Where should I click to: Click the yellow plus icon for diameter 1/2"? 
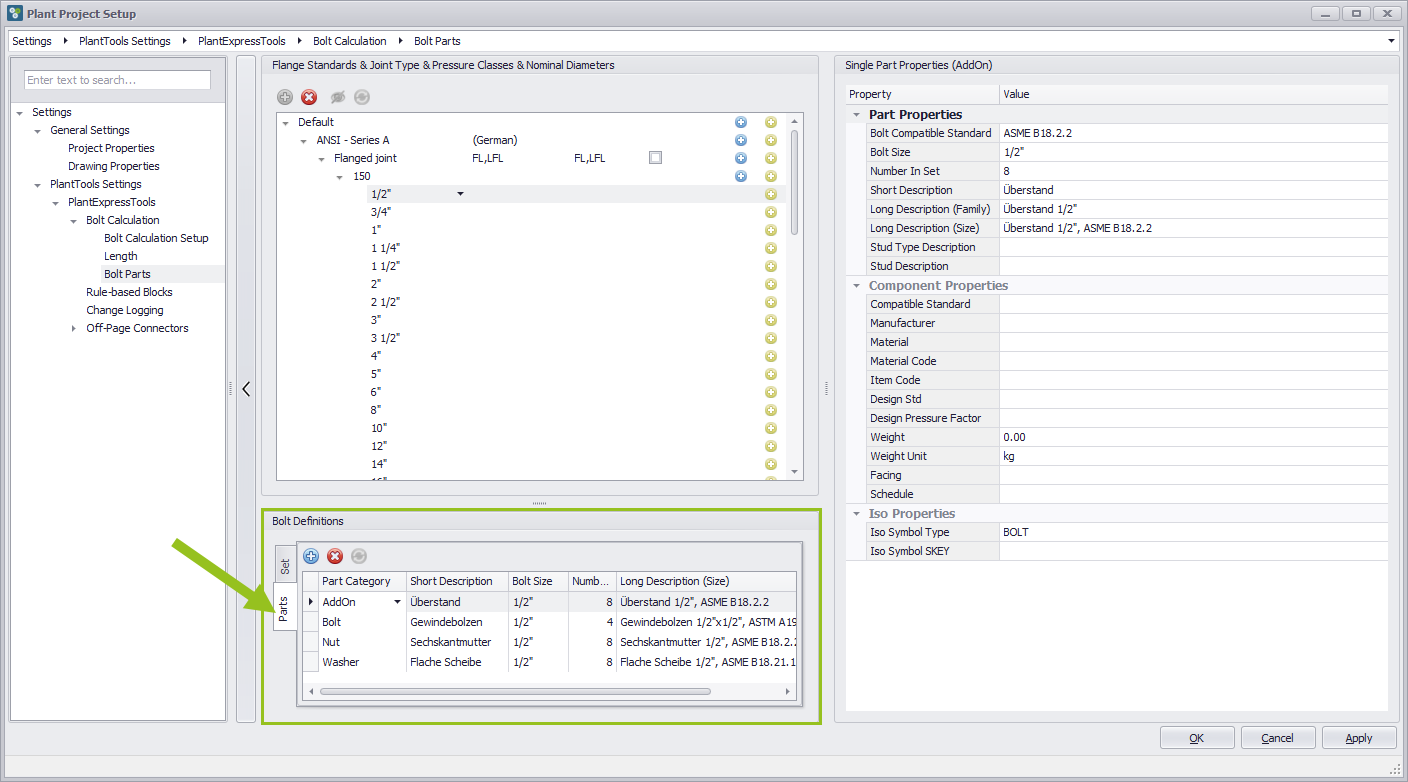771,194
